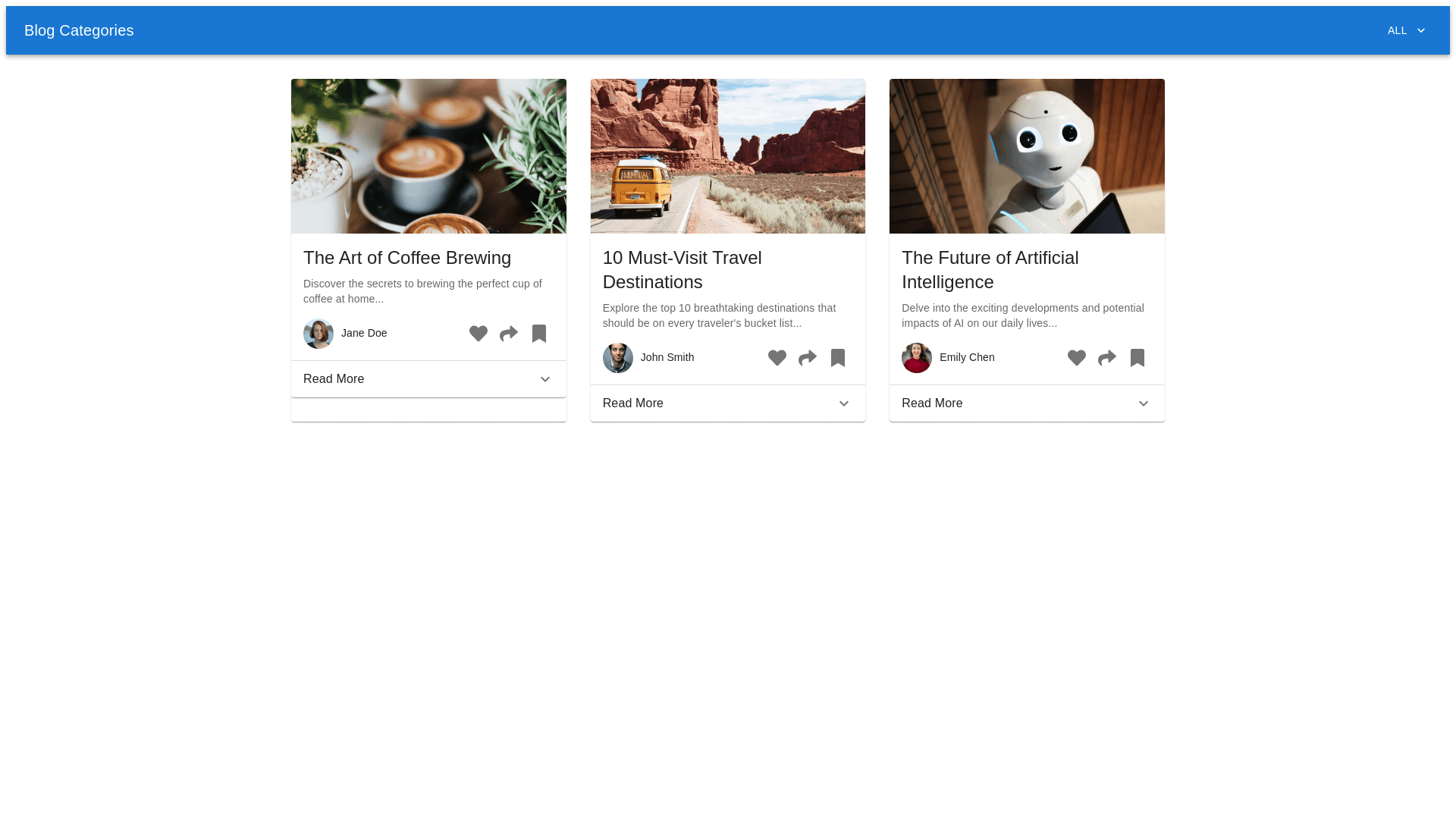This screenshot has width=1456, height=819.
Task: Open the coffee cups thumbnail image
Action: pos(428,156)
